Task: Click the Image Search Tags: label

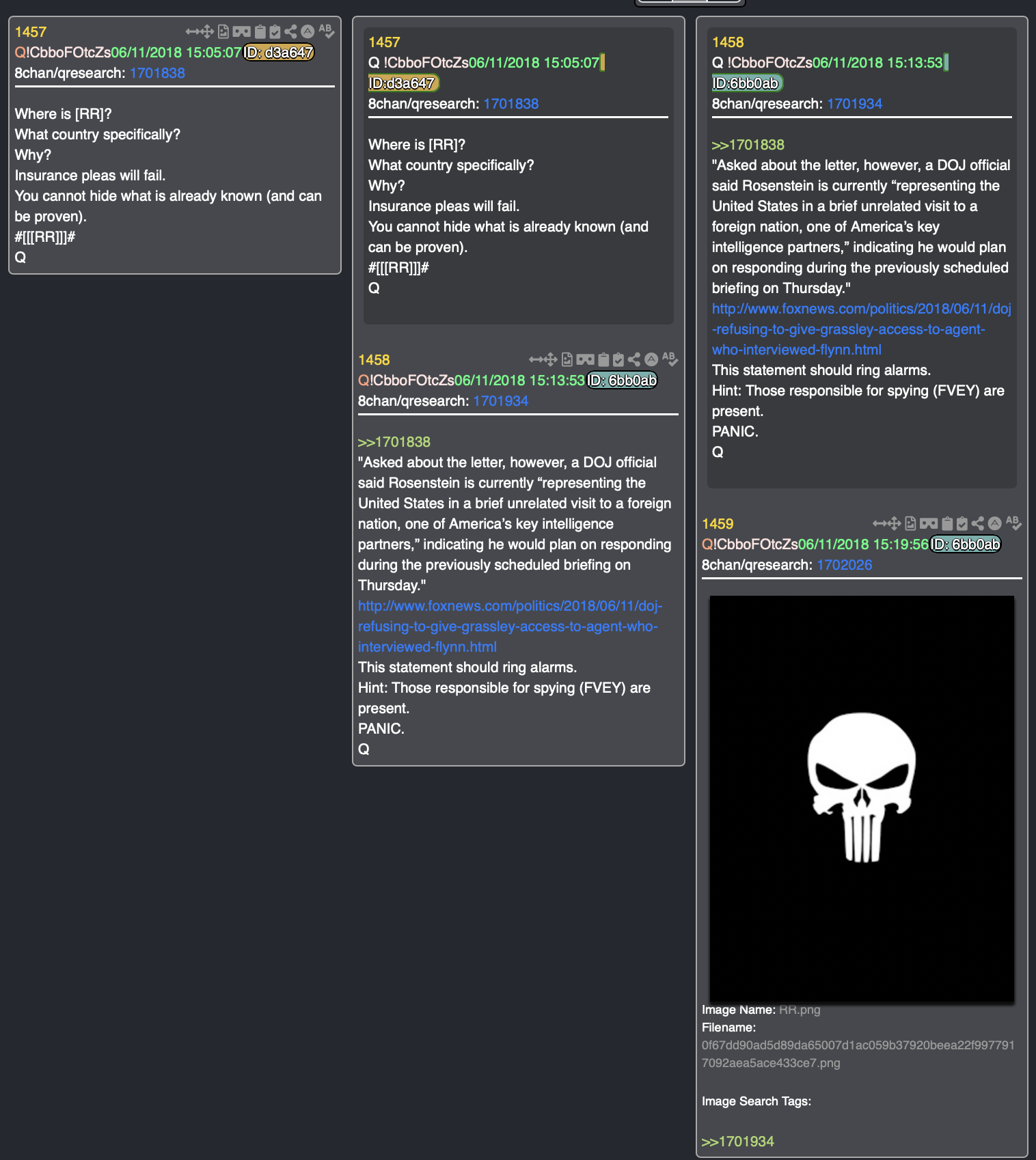Action: [x=756, y=1101]
